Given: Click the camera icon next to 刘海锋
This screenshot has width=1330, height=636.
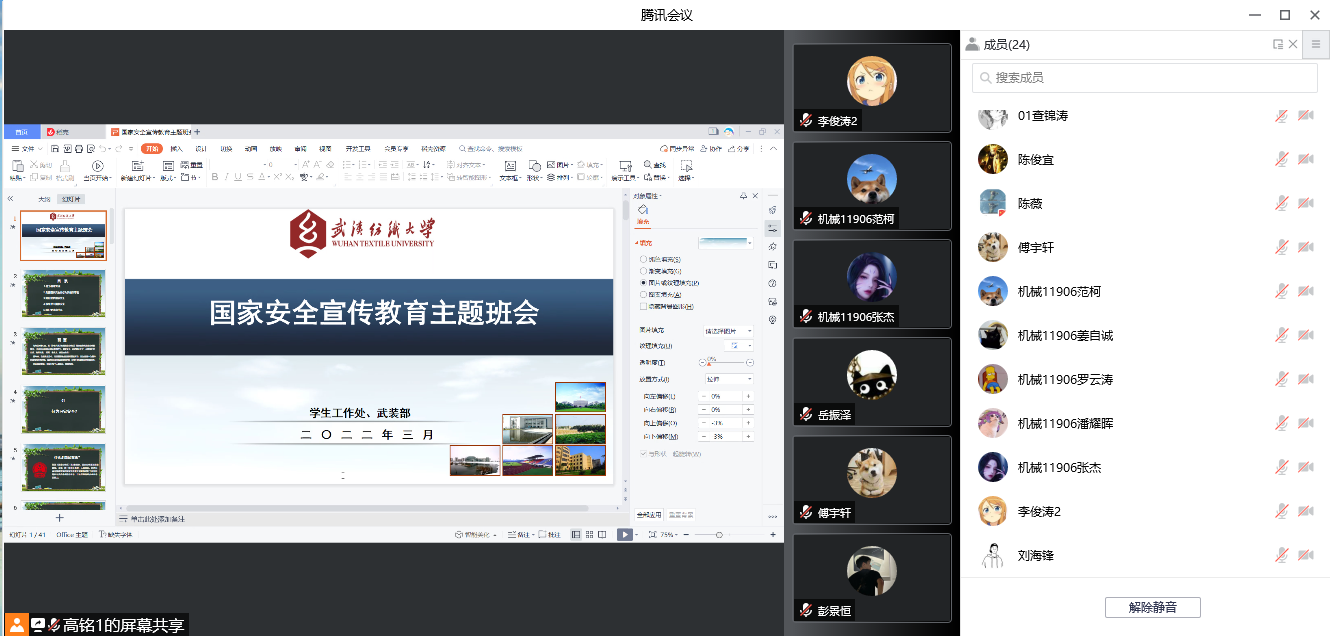Looking at the screenshot, I should pos(1305,556).
